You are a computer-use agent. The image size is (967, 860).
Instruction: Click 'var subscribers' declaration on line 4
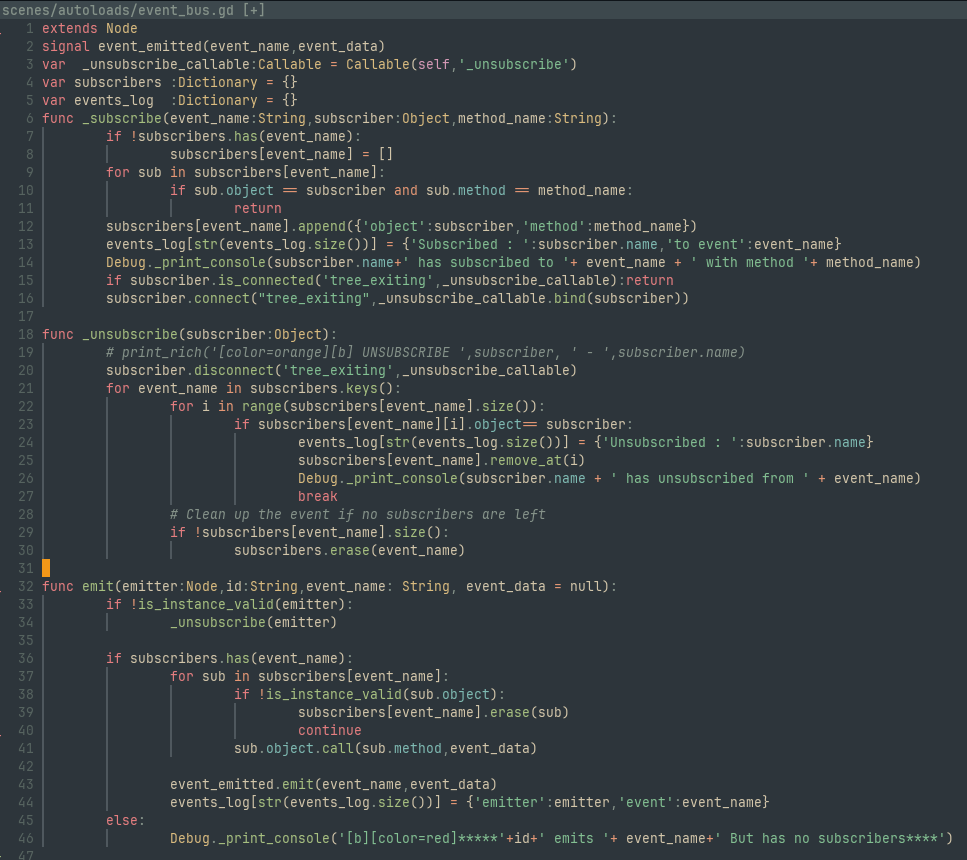pyautogui.click(x=102, y=82)
